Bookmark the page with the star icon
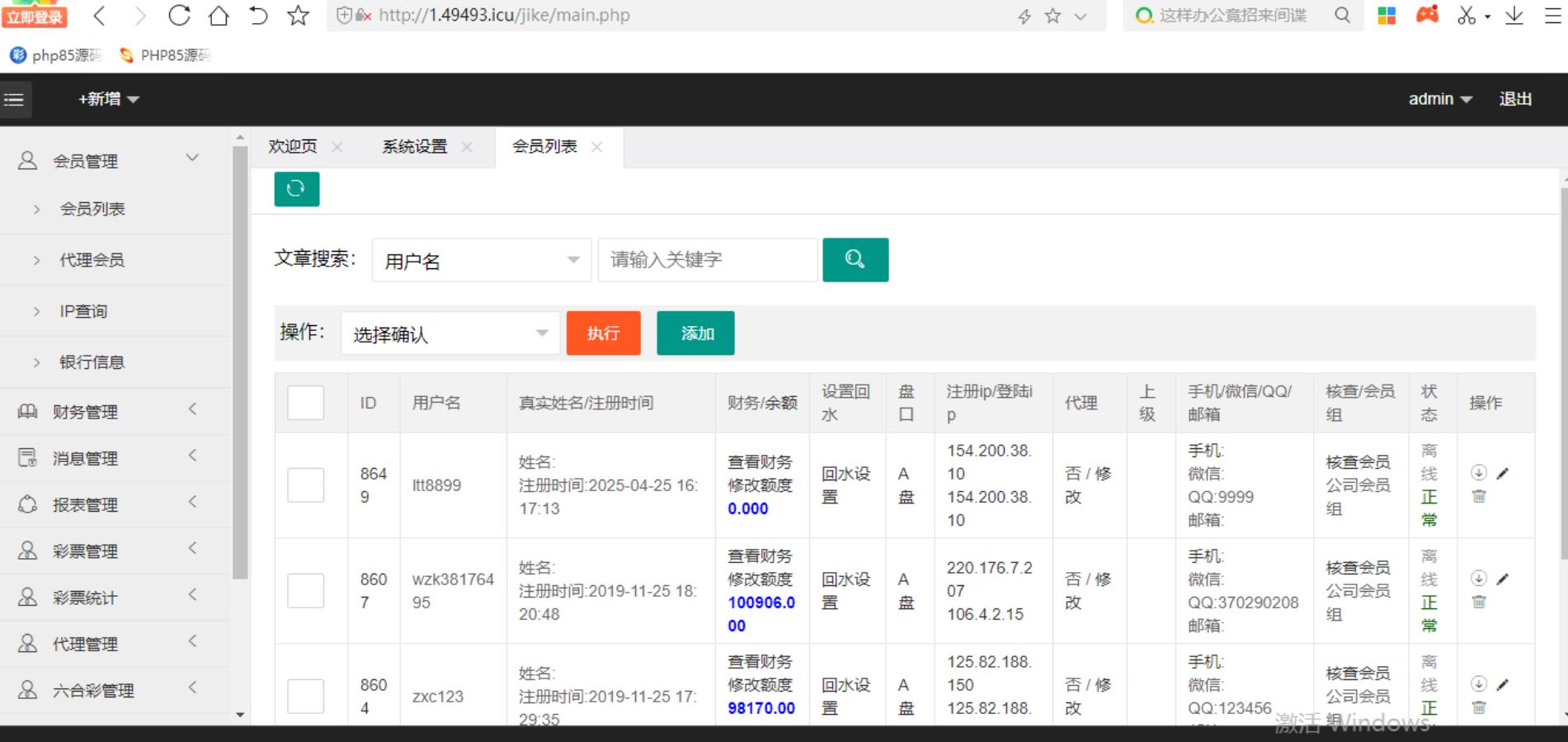The image size is (1568, 742). click(298, 16)
